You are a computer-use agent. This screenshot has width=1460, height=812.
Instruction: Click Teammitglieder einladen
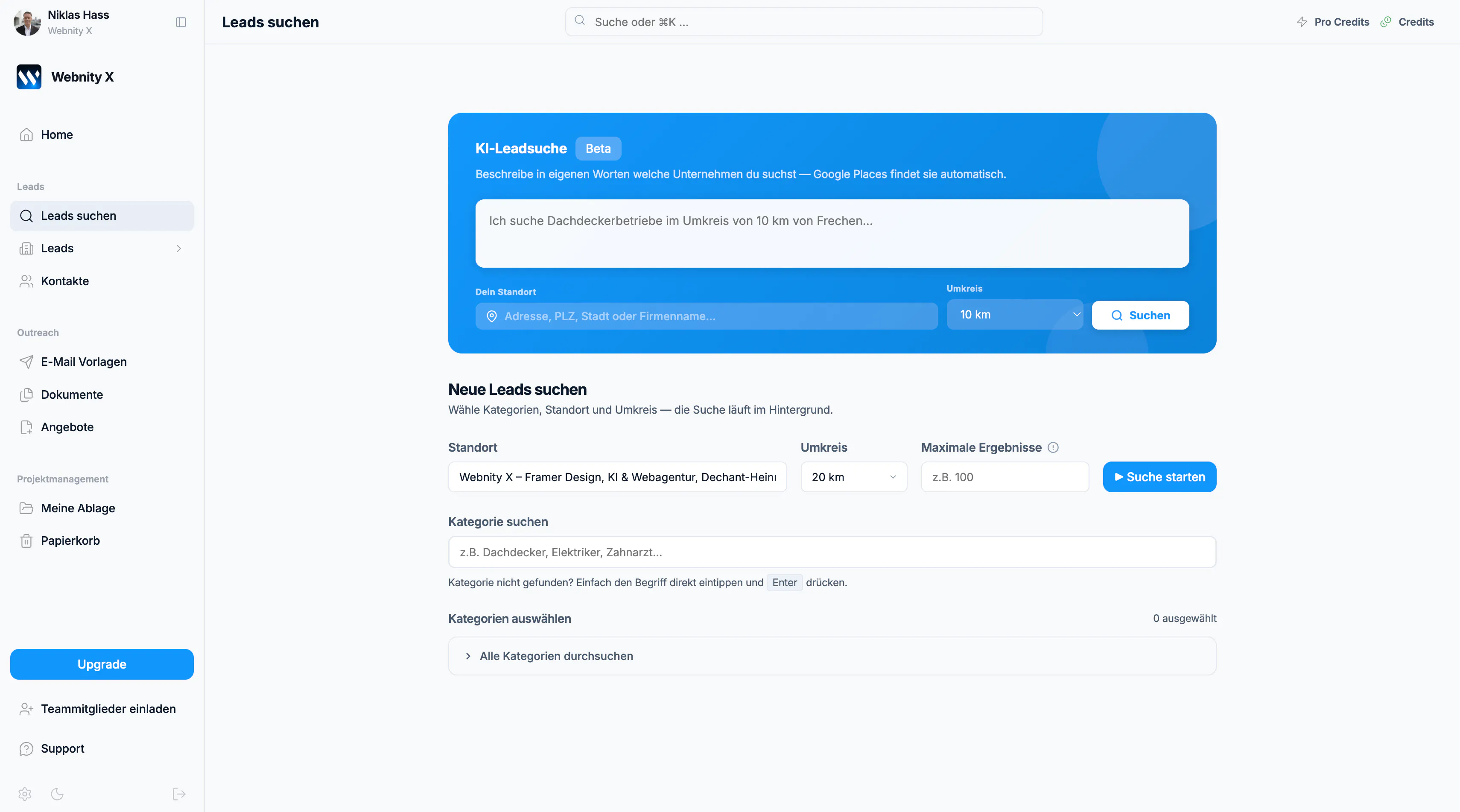coord(102,709)
